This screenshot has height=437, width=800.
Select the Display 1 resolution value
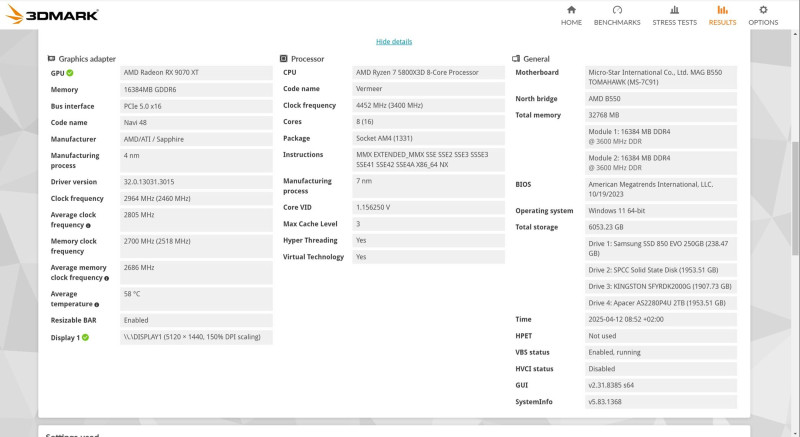196,337
